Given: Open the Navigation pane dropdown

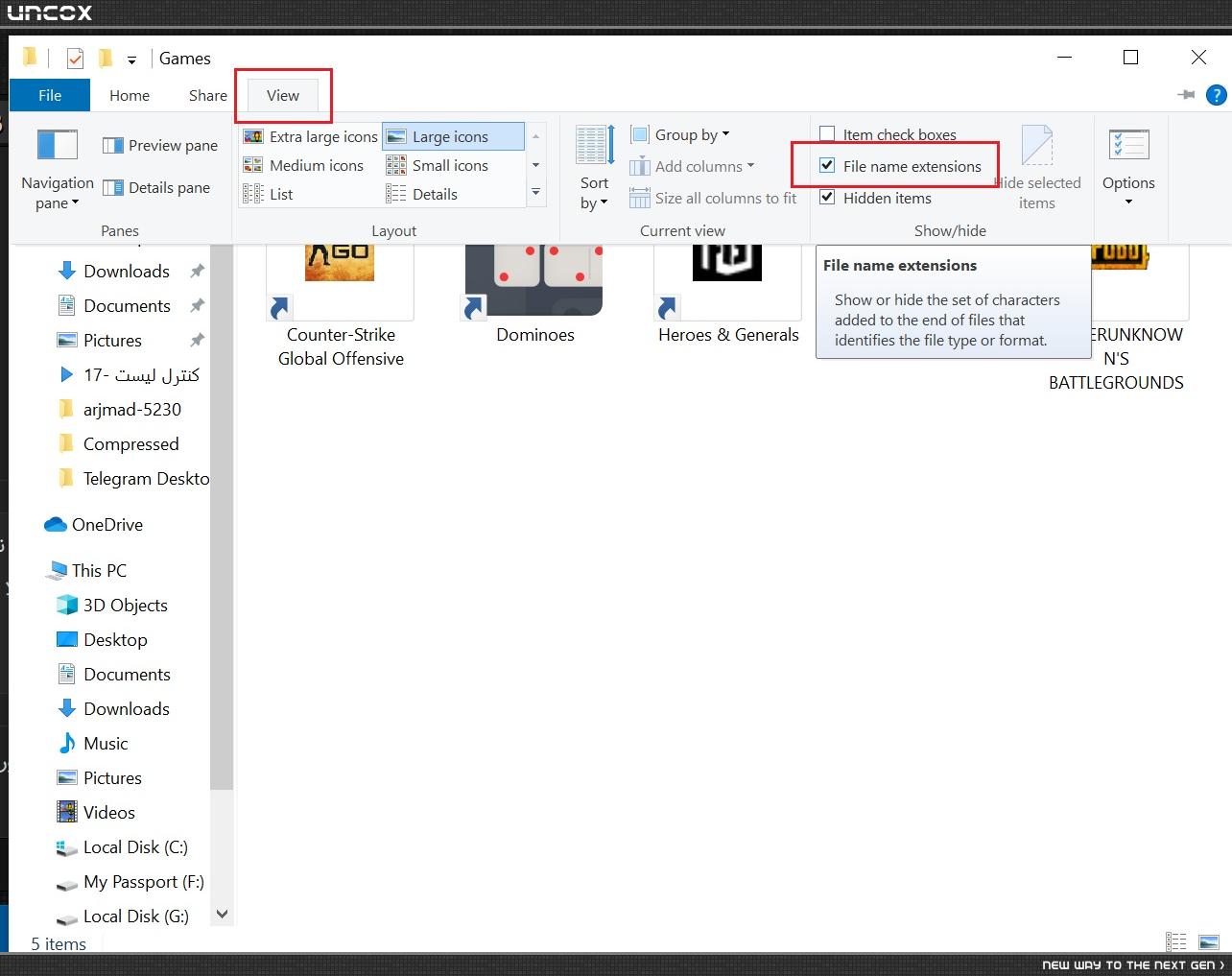Looking at the screenshot, I should click(58, 169).
